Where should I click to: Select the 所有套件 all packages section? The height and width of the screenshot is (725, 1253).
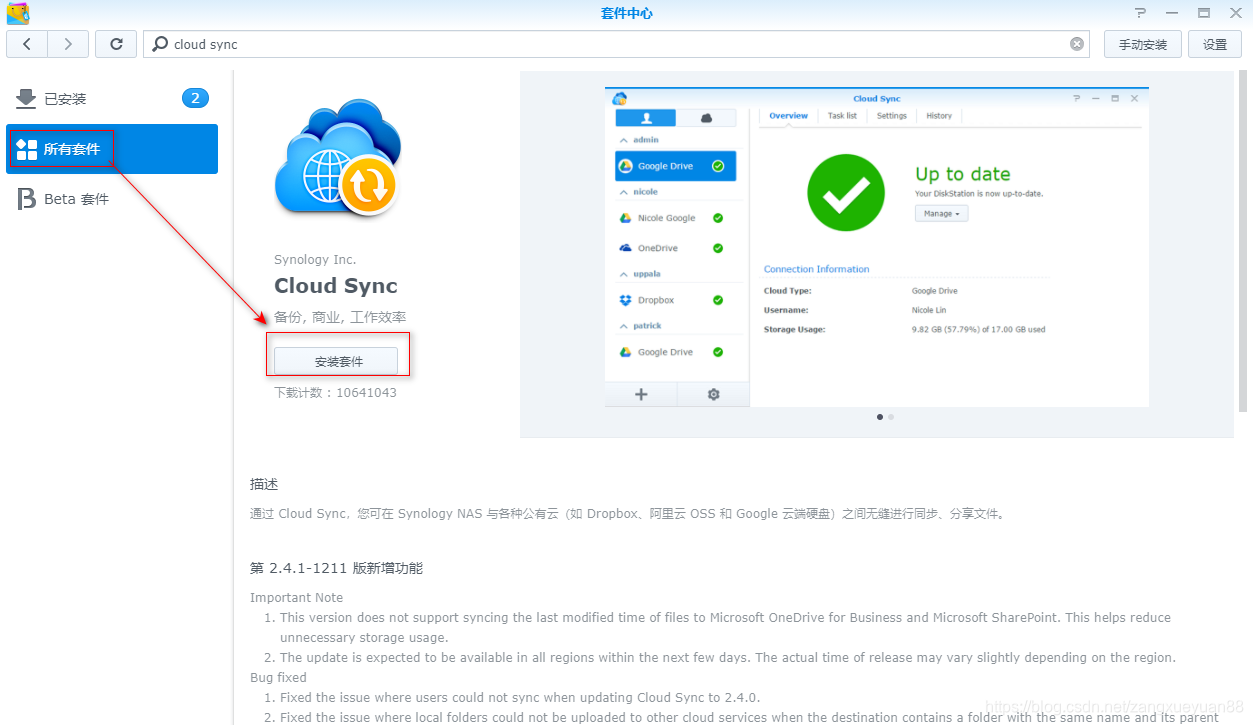(x=112, y=149)
